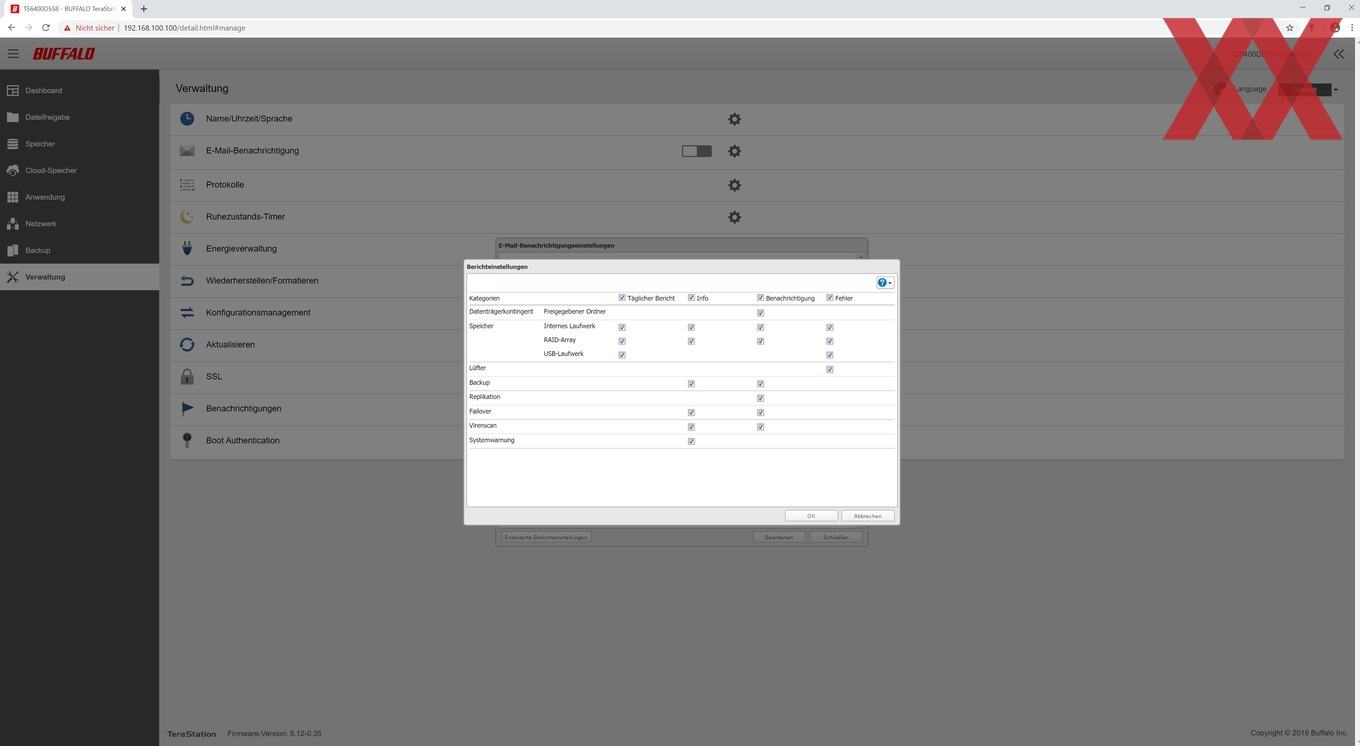1360x746 pixels.
Task: Toggle the Benachrichtigung header checkbox
Action: coord(760,298)
